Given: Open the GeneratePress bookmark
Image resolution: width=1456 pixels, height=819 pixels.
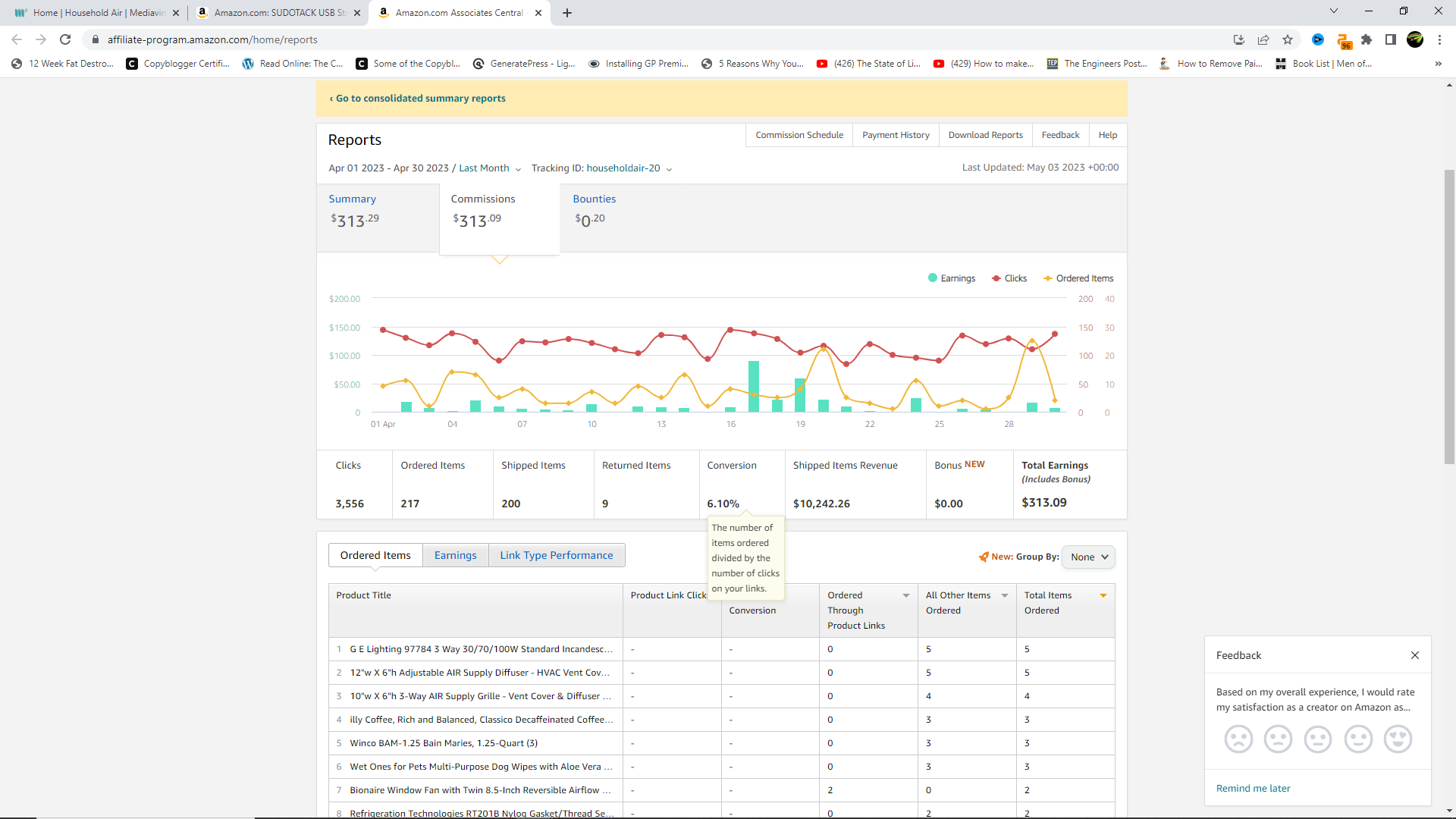Looking at the screenshot, I should (524, 64).
